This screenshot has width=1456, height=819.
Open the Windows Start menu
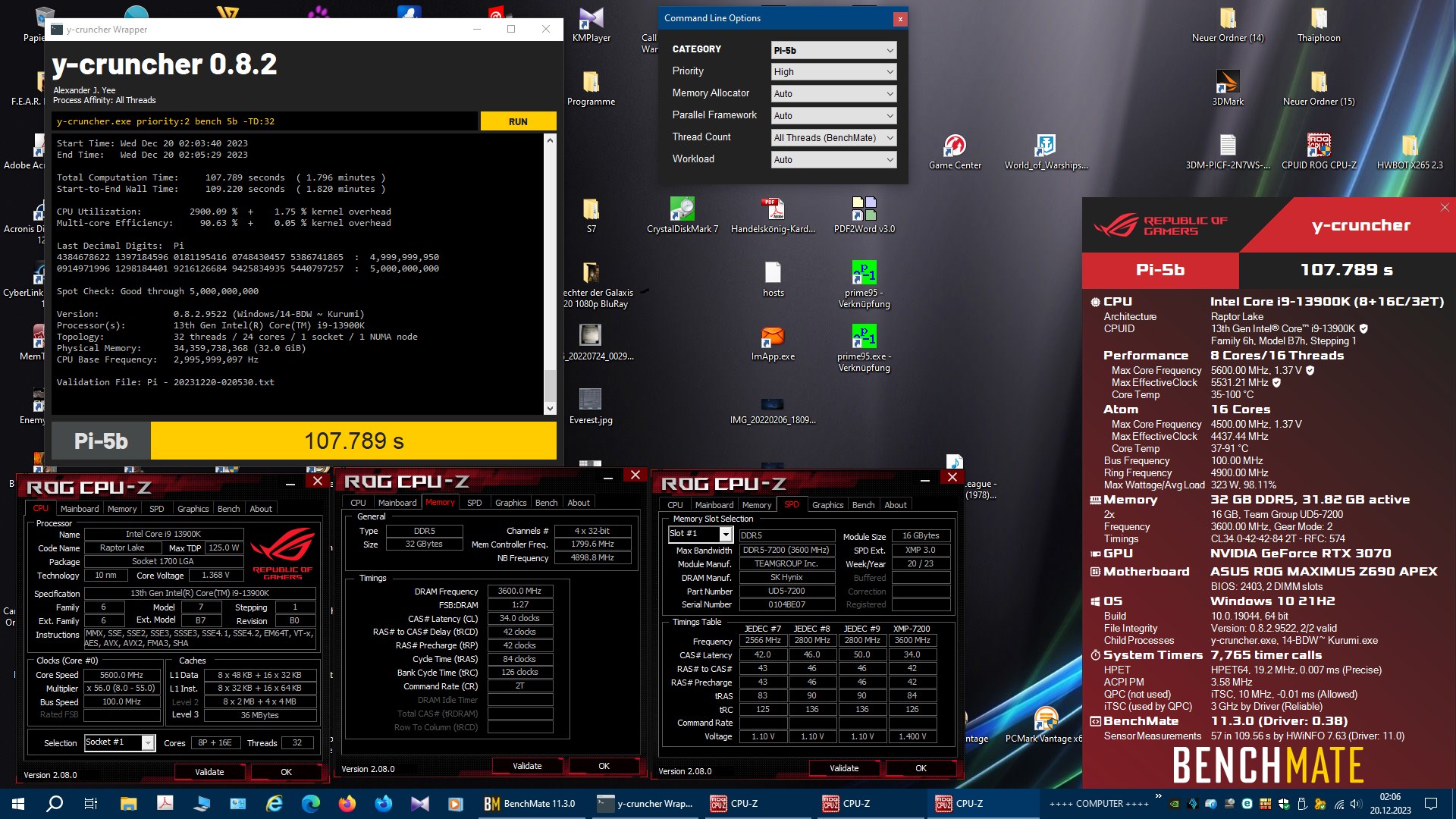(x=18, y=804)
